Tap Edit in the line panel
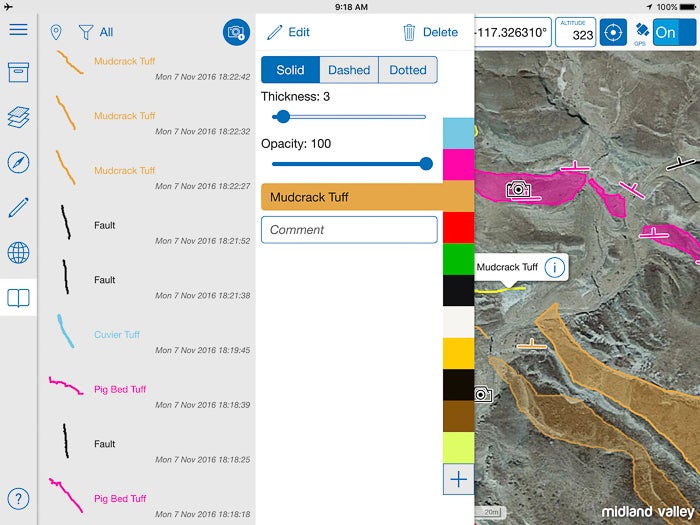This screenshot has height=525, width=700. point(288,32)
